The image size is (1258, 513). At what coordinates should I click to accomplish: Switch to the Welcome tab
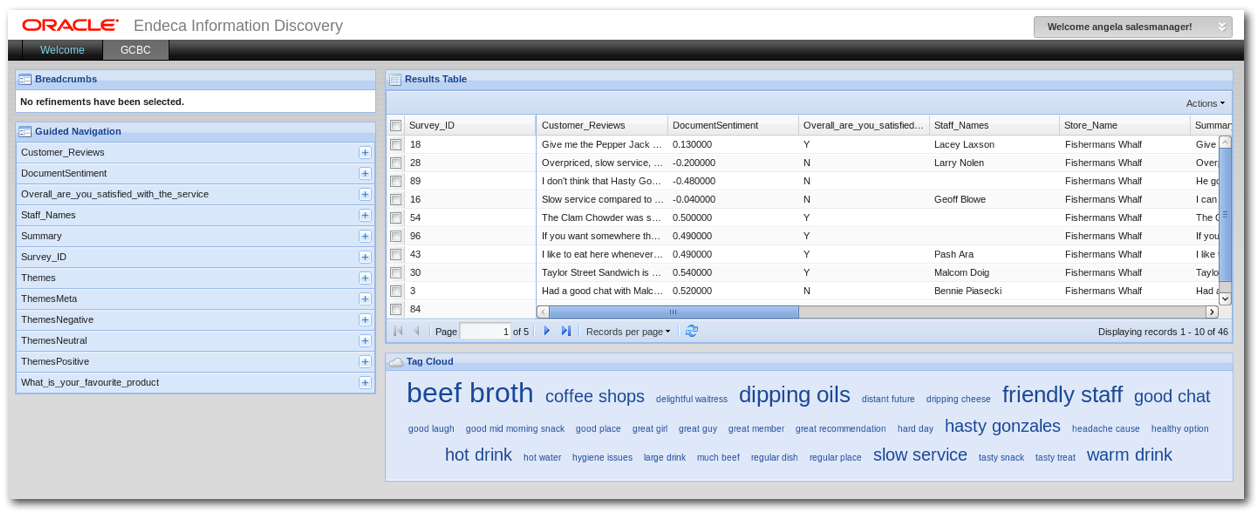[x=62, y=50]
